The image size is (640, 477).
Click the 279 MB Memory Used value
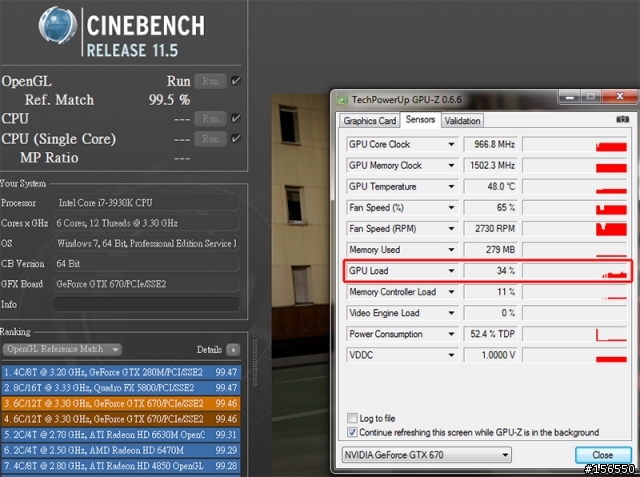[x=491, y=250]
